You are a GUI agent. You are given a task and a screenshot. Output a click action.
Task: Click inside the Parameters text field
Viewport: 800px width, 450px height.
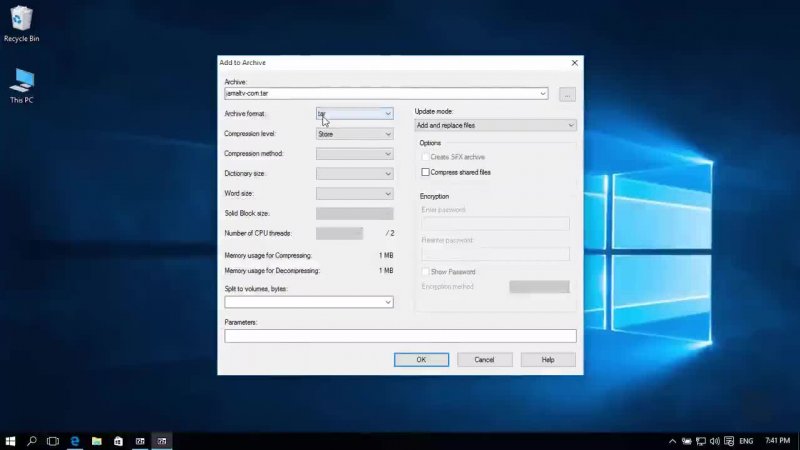click(x=400, y=336)
